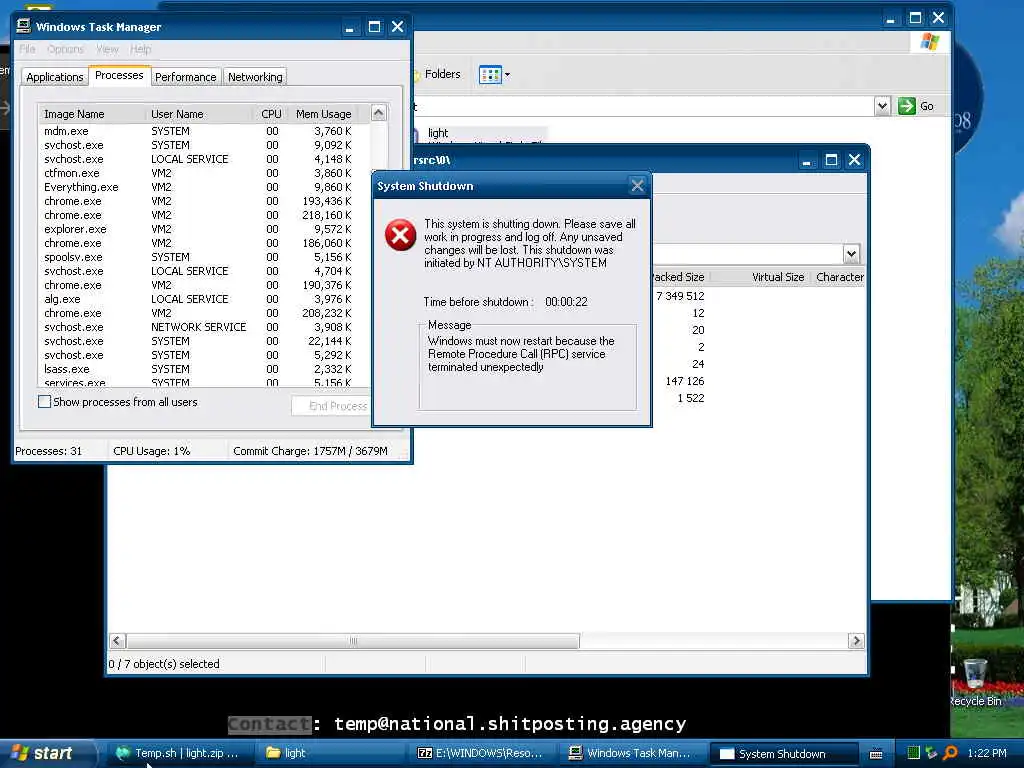Image resolution: width=1024 pixels, height=768 pixels.
Task: Expand 7-Zip path dropdown arrow
Action: click(x=850, y=253)
